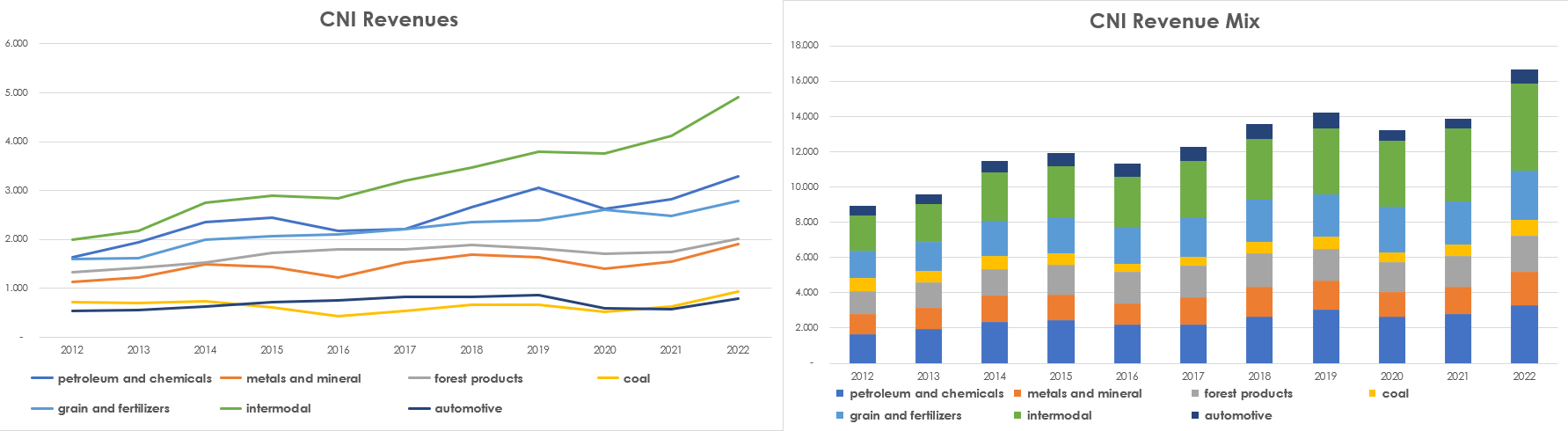The width and height of the screenshot is (1568, 431).
Task: Select the 16.000 axis label in Revenue Mix chart
Action: coord(804,81)
